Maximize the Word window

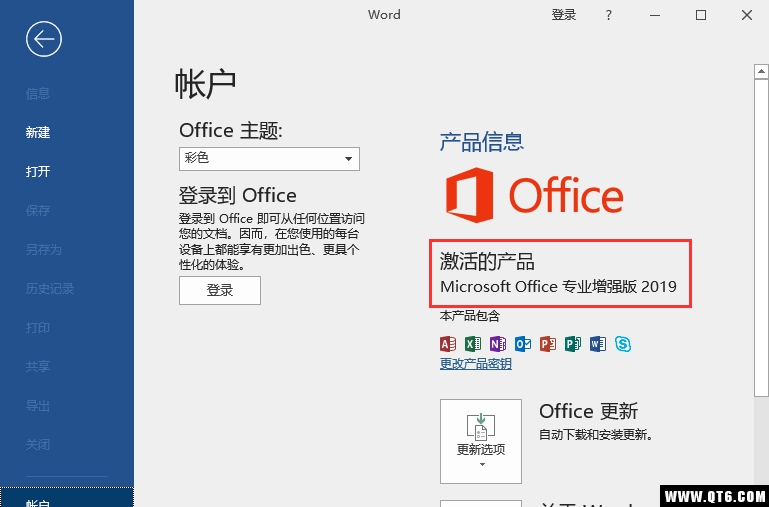[x=701, y=15]
